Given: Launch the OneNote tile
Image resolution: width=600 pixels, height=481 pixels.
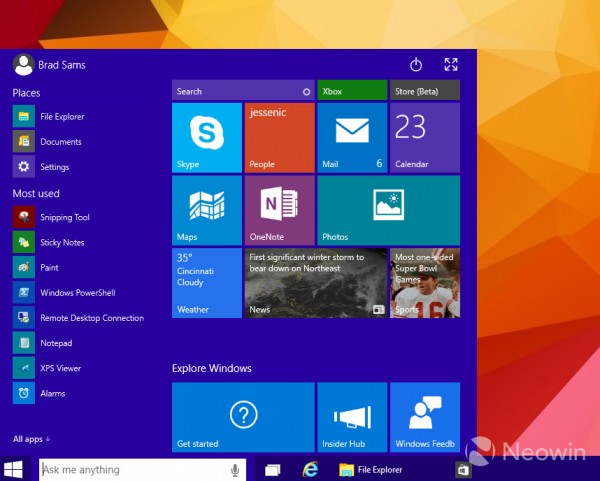Looking at the screenshot, I should point(280,210).
